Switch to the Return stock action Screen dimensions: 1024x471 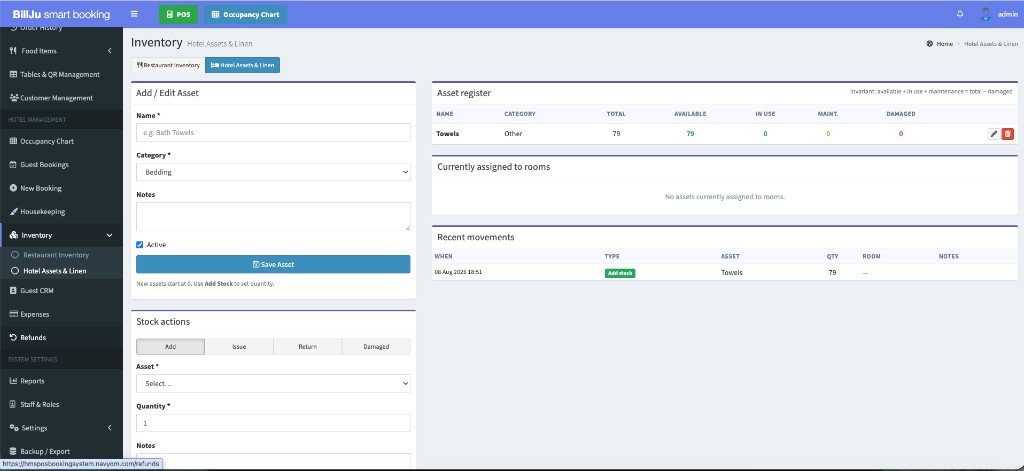[x=308, y=347]
